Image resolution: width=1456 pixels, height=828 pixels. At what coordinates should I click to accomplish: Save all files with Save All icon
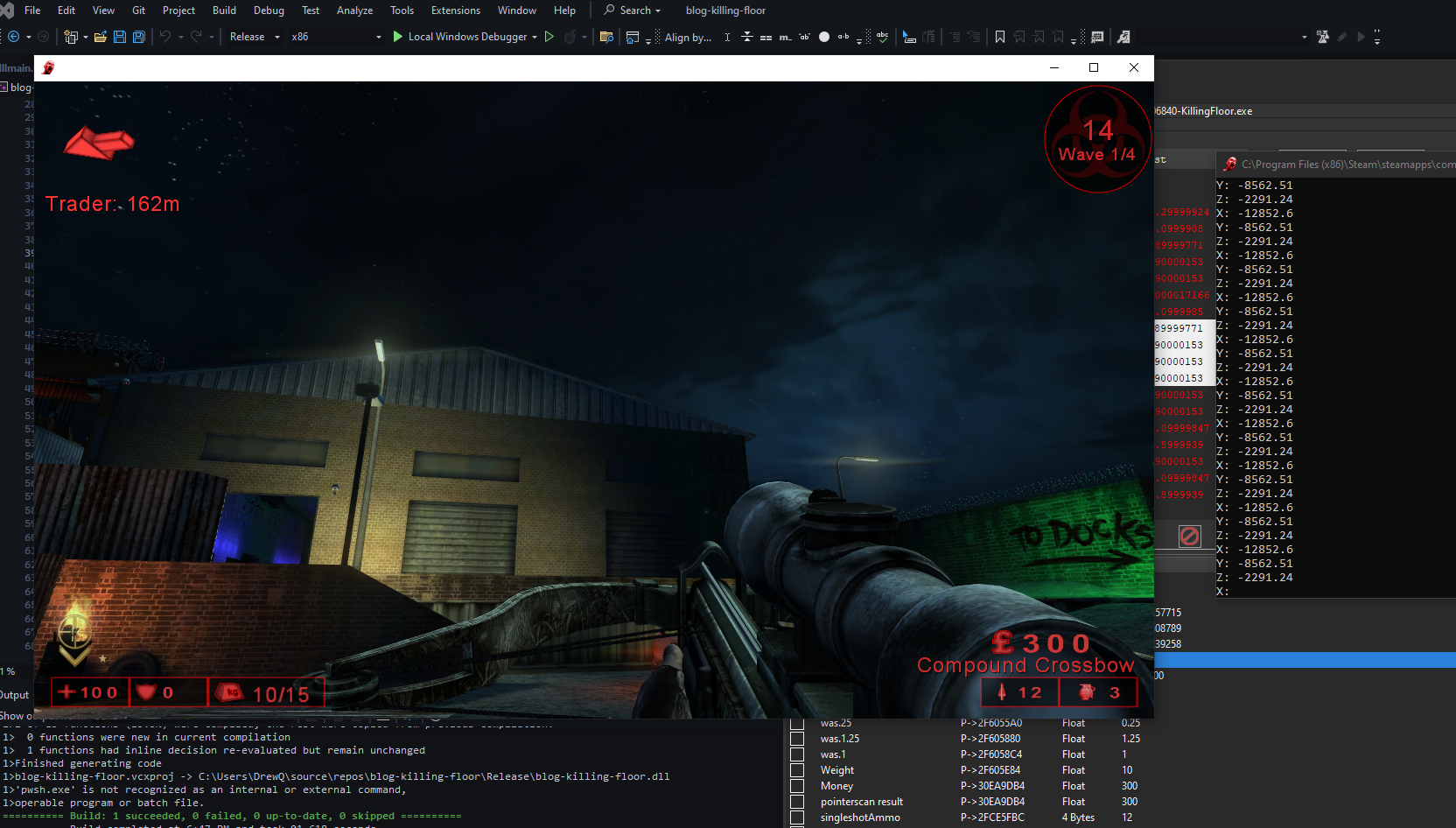pyautogui.click(x=138, y=37)
